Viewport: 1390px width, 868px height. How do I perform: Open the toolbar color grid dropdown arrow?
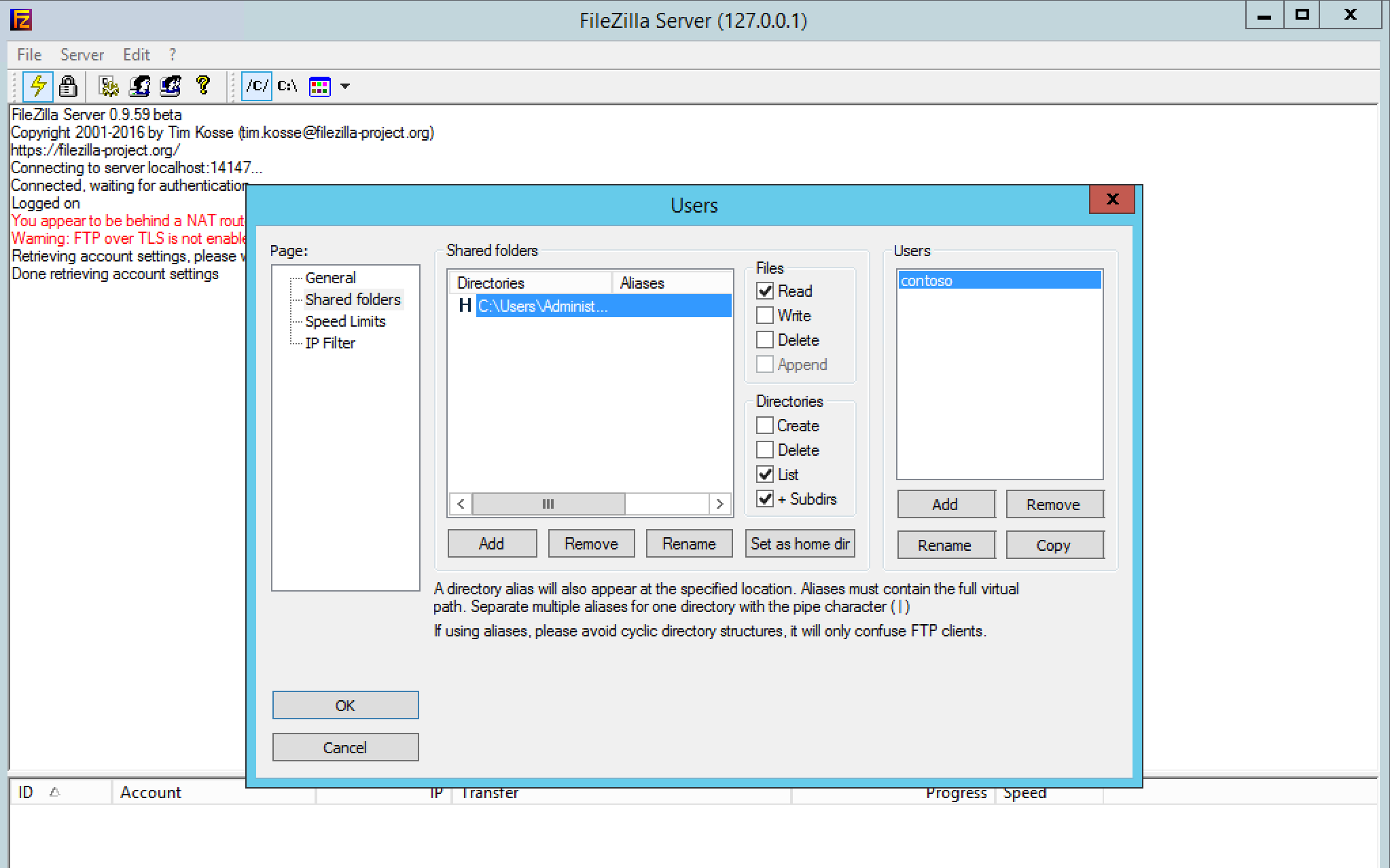pyautogui.click(x=346, y=86)
